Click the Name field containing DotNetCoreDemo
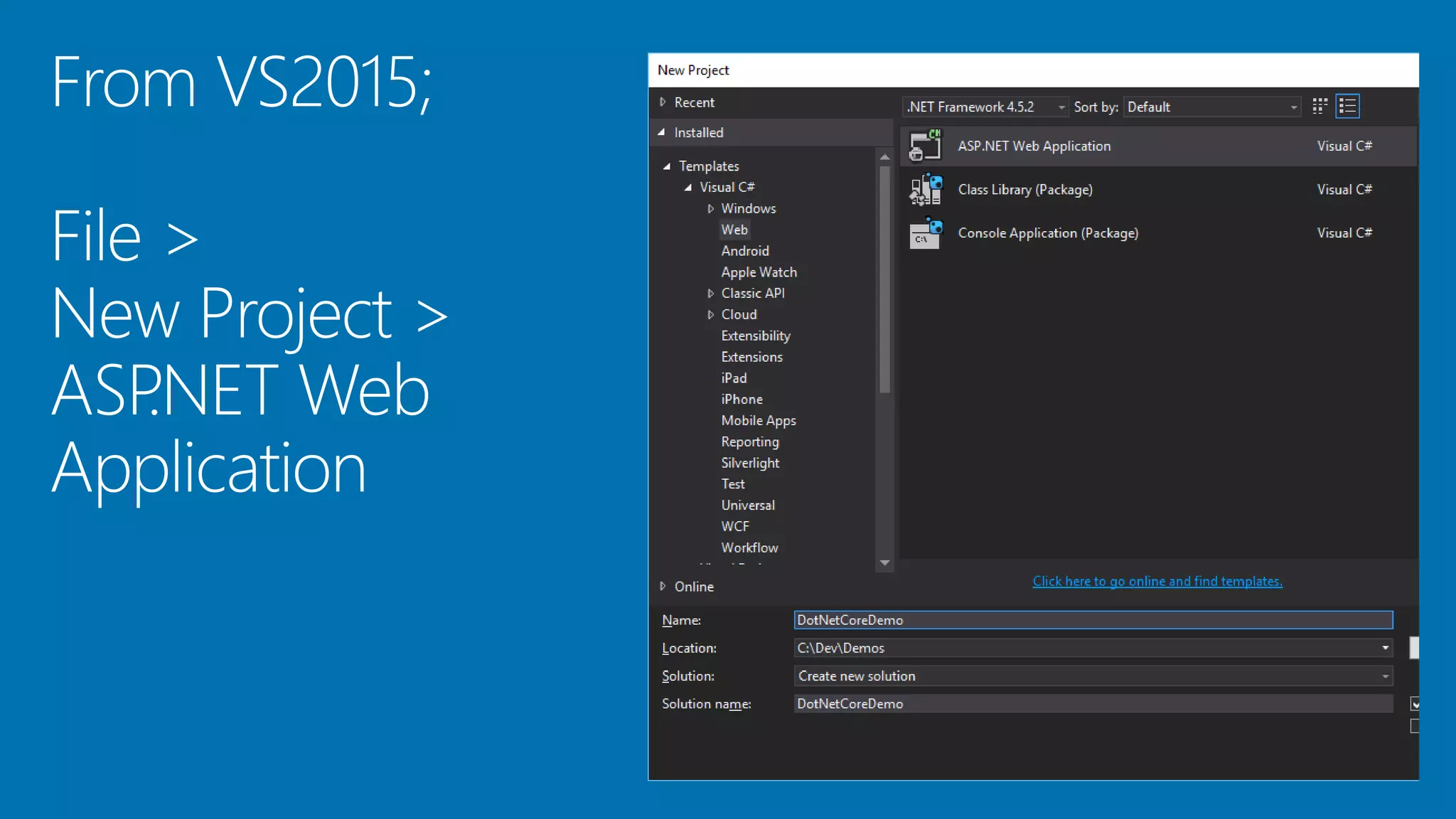Viewport: 1456px width, 819px height. [1092, 620]
